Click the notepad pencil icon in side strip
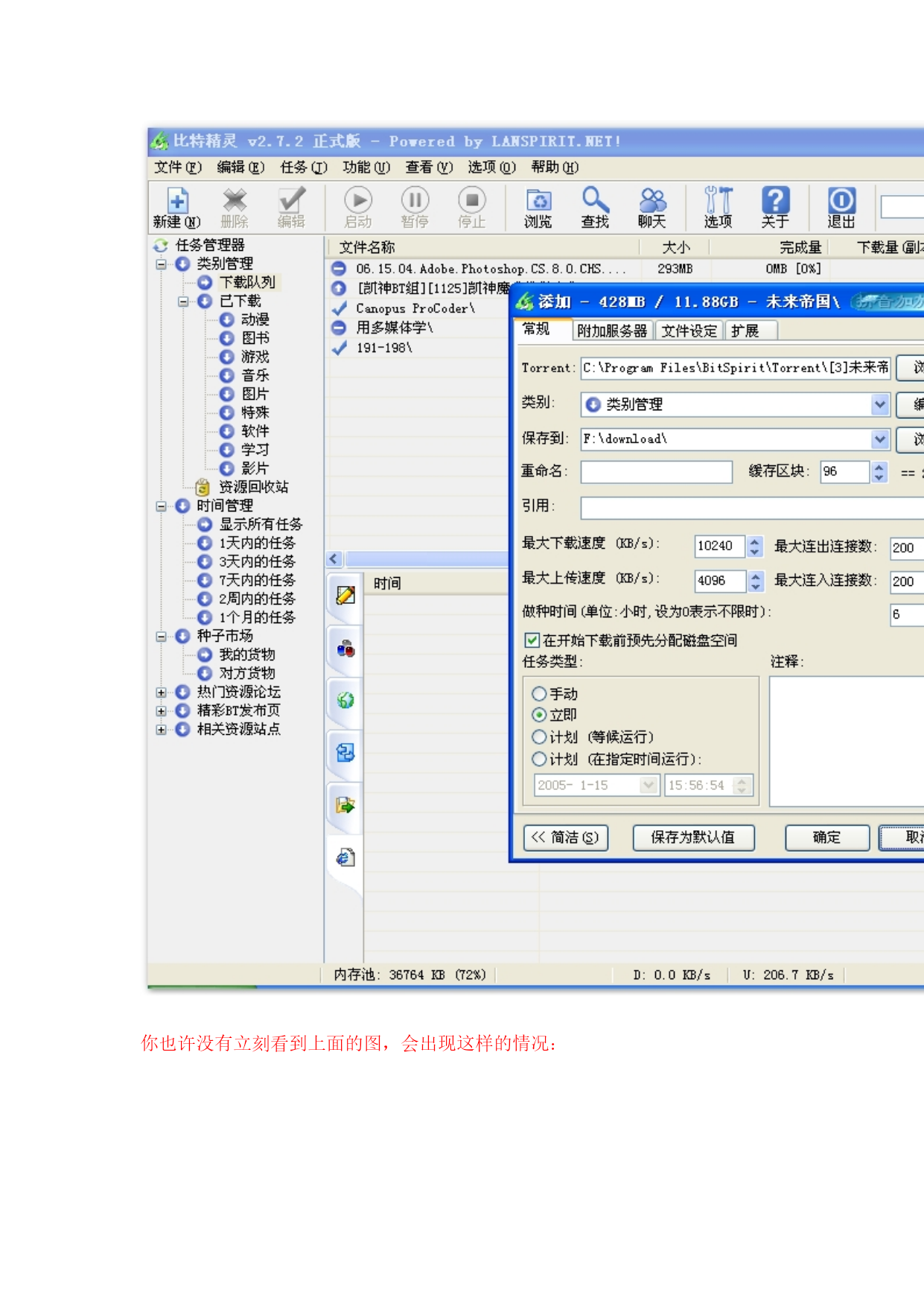924x1306 pixels. pos(345,595)
